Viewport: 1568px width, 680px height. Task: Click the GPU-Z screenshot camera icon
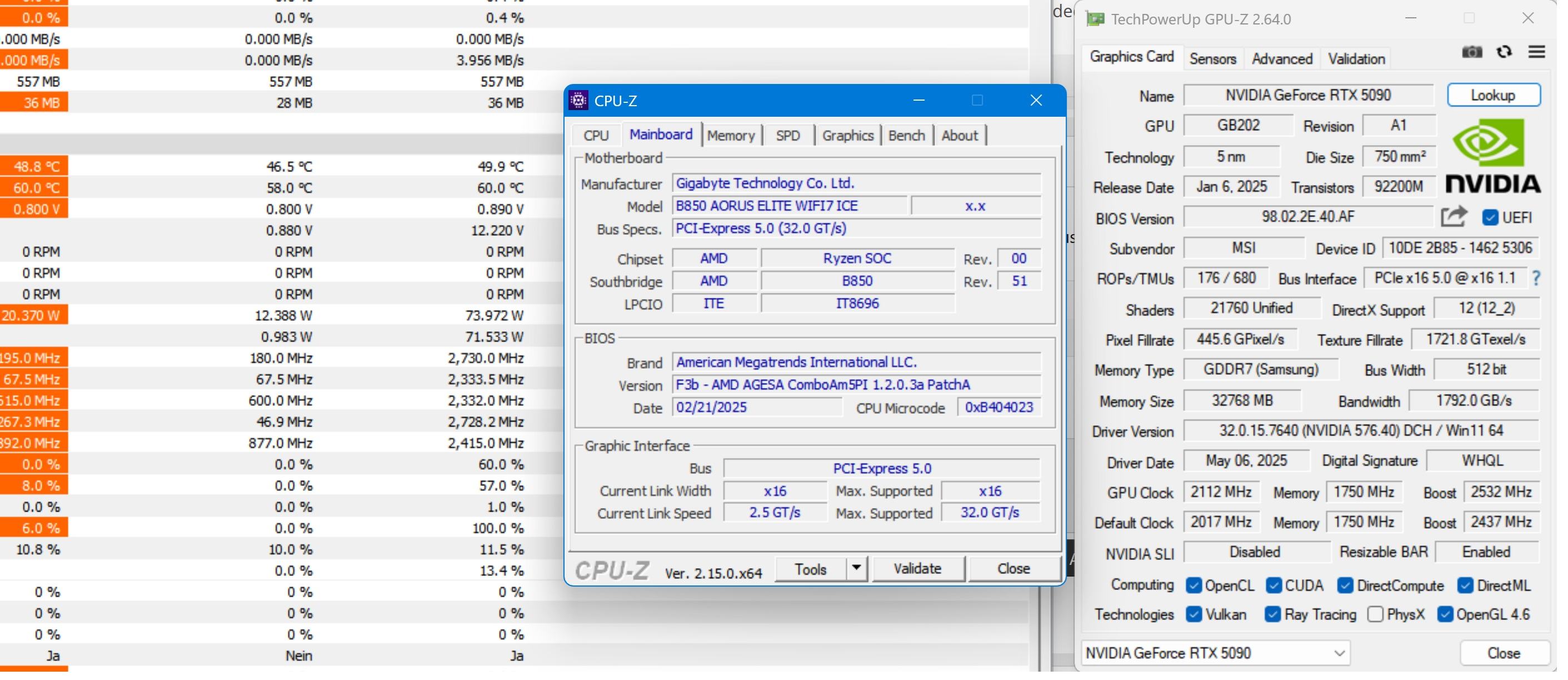tap(1471, 52)
